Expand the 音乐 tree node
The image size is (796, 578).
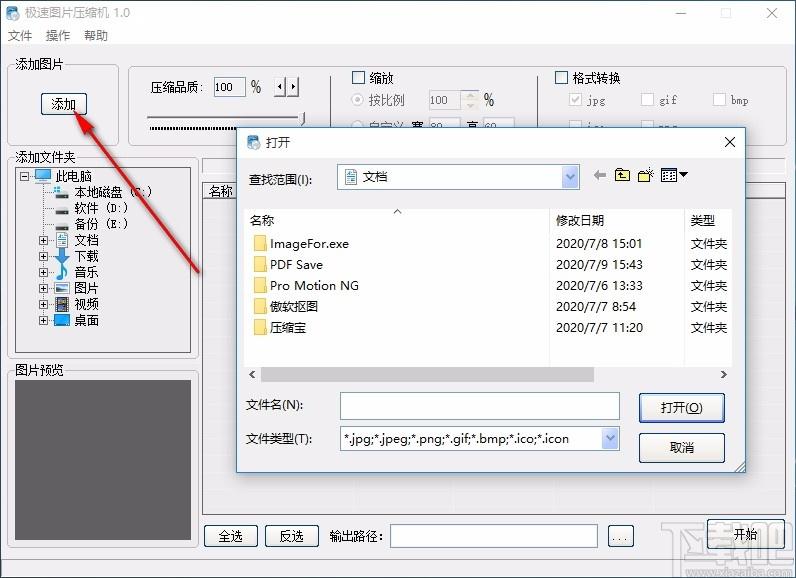tap(44, 273)
